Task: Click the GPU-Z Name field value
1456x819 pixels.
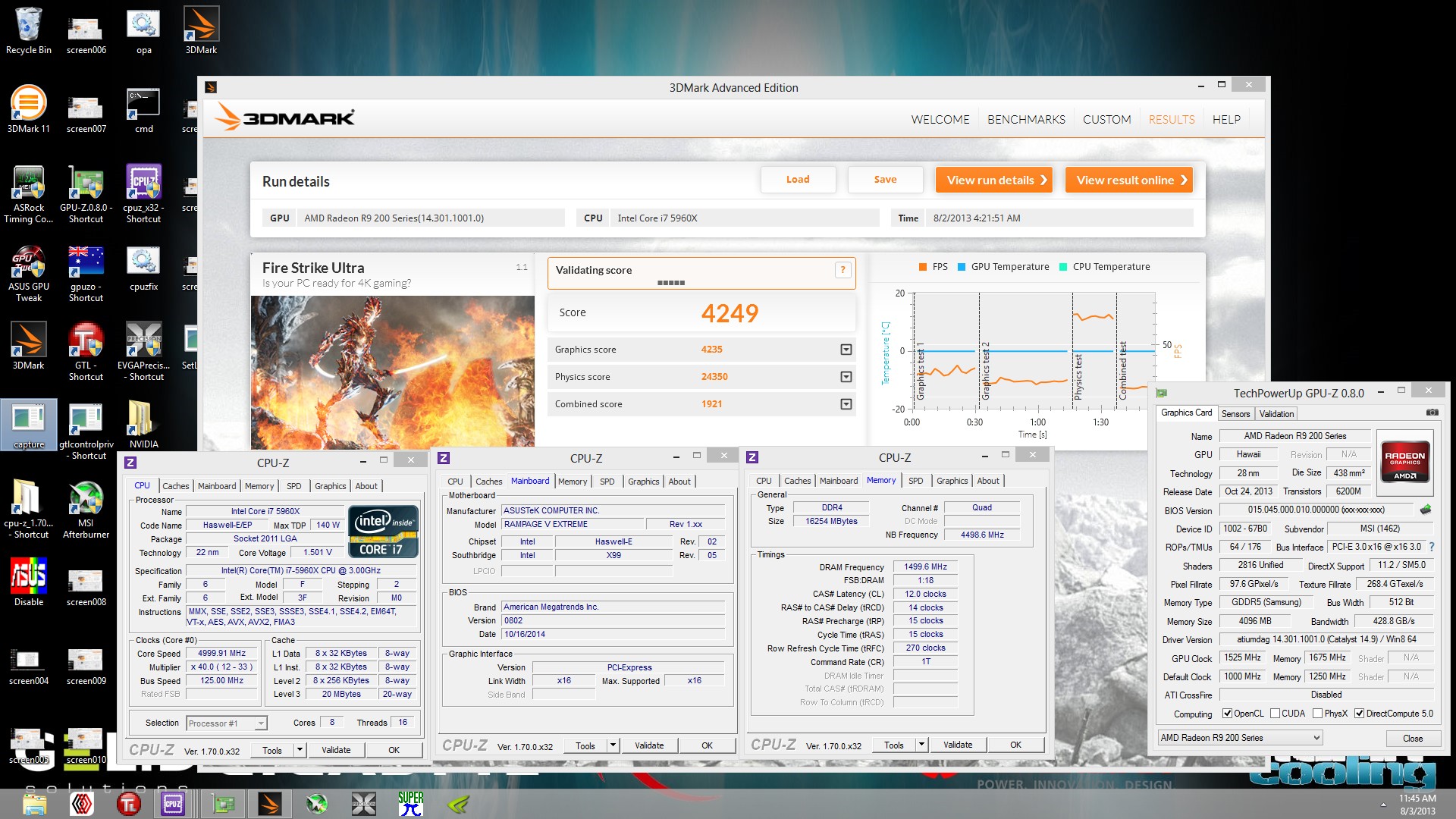Action: click(1294, 436)
